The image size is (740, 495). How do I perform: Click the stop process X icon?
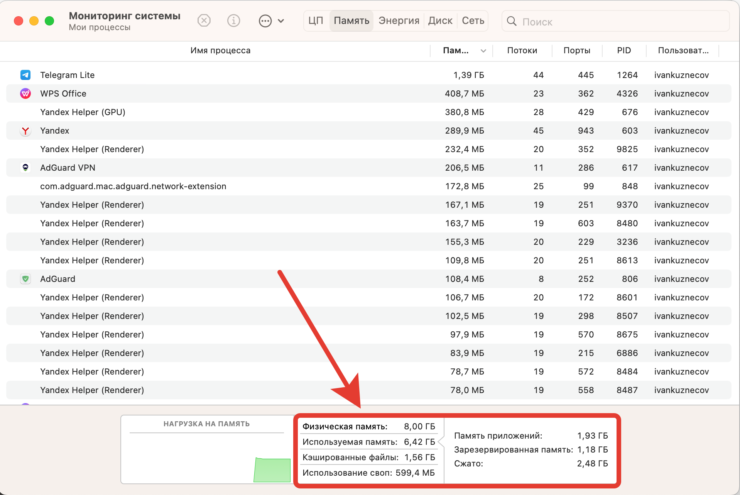pos(204,21)
